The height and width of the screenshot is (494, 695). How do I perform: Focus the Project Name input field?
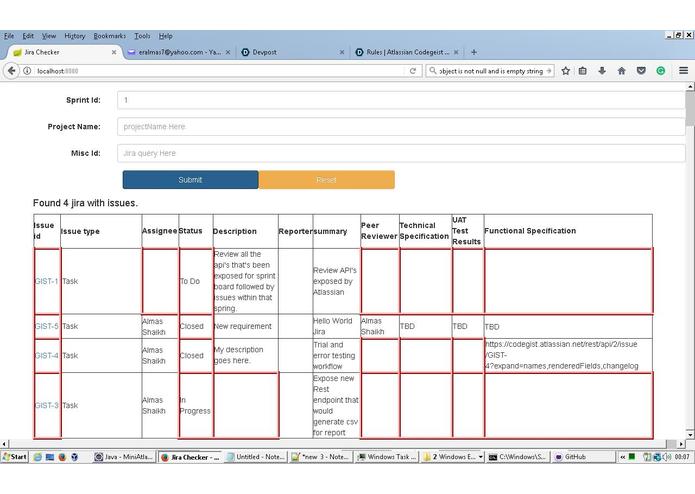401,127
